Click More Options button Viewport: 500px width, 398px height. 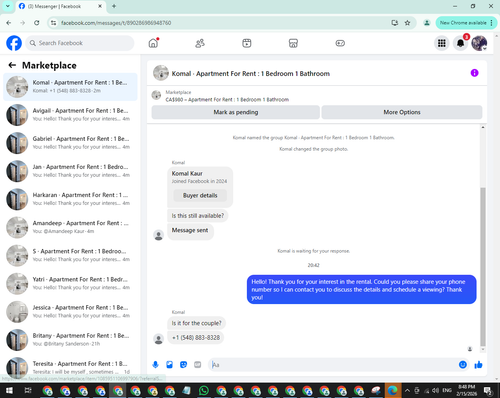402,112
